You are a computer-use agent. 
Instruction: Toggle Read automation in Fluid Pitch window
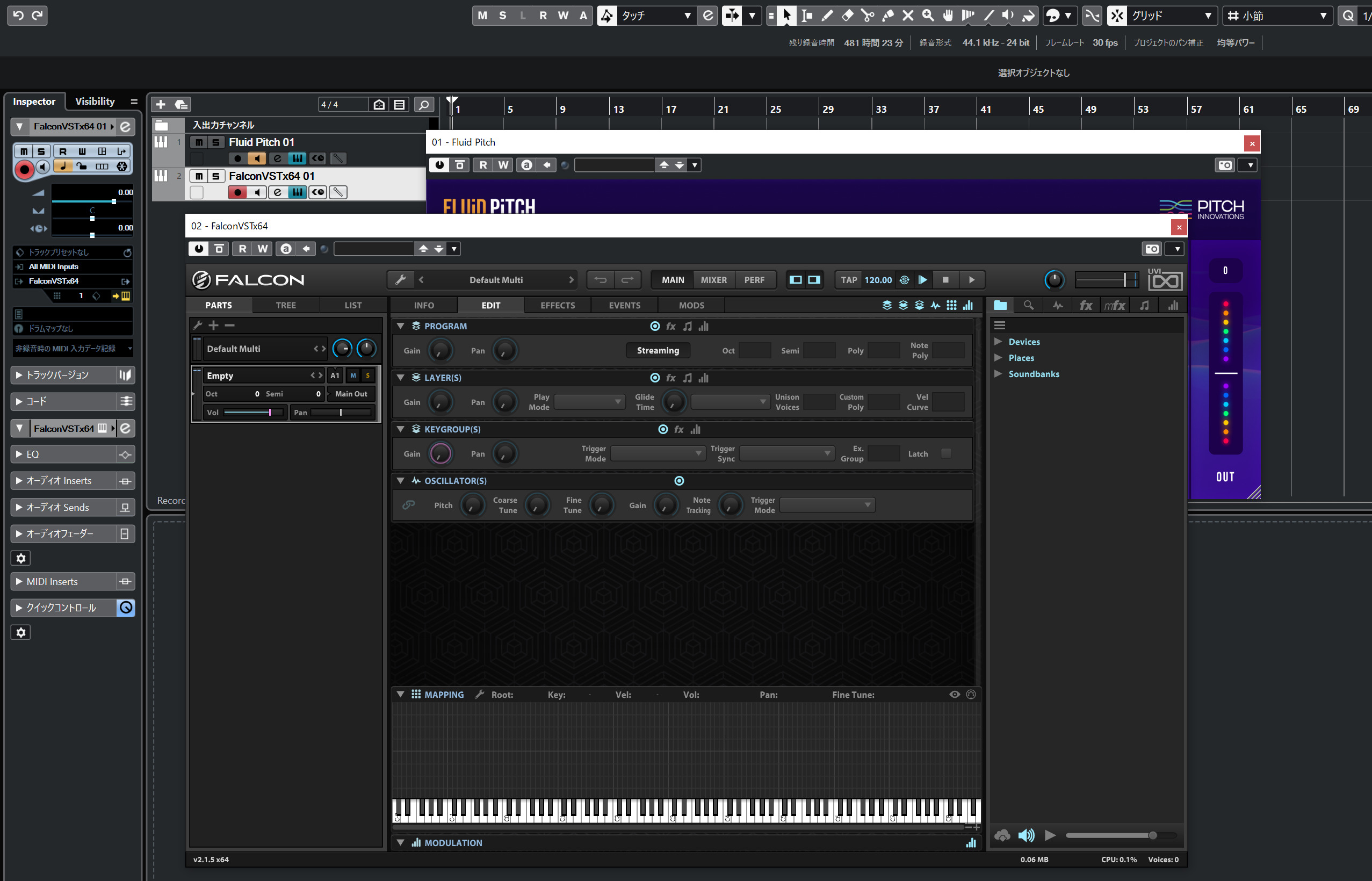tap(483, 165)
